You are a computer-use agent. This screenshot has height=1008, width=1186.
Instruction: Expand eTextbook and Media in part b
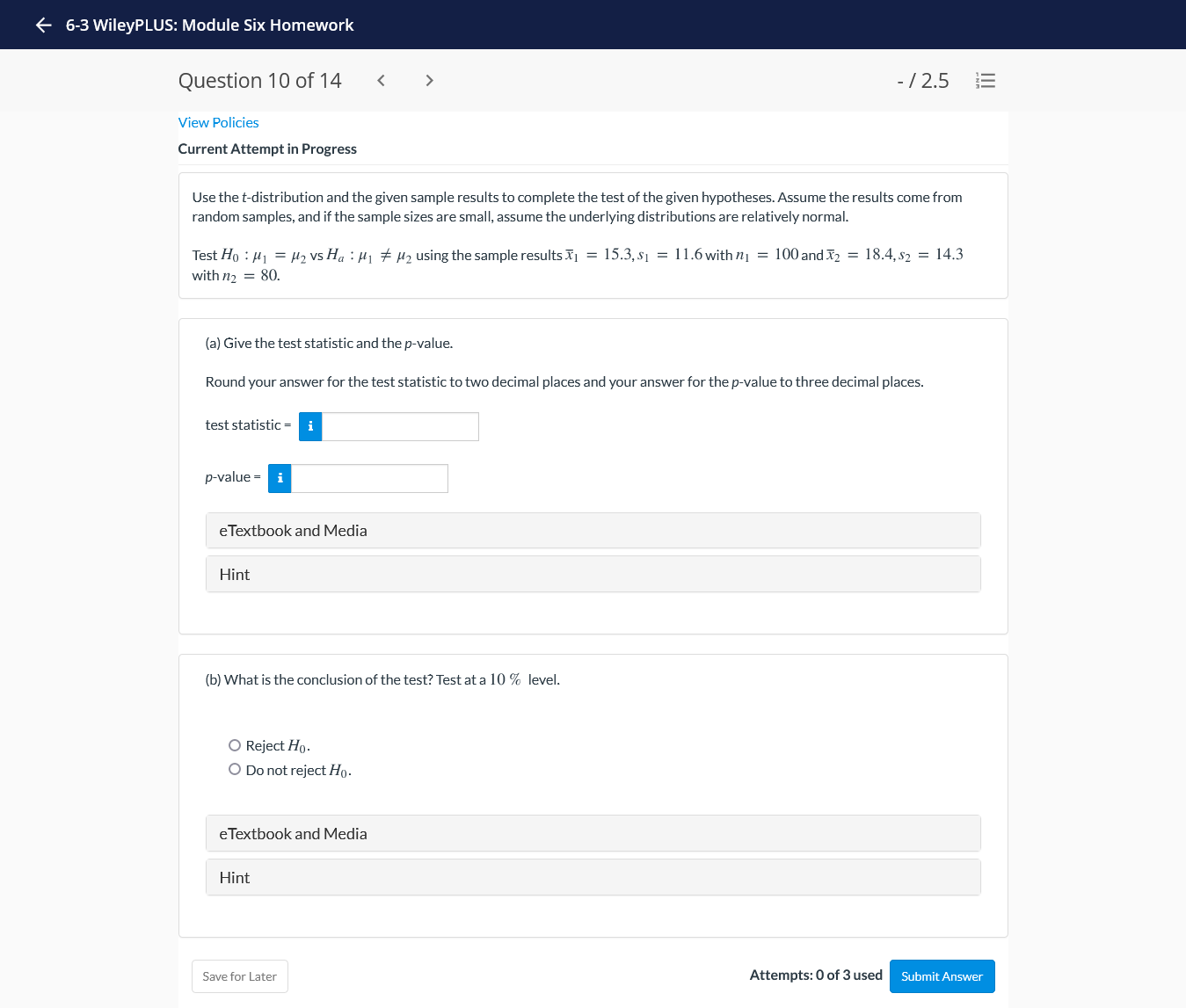593,833
